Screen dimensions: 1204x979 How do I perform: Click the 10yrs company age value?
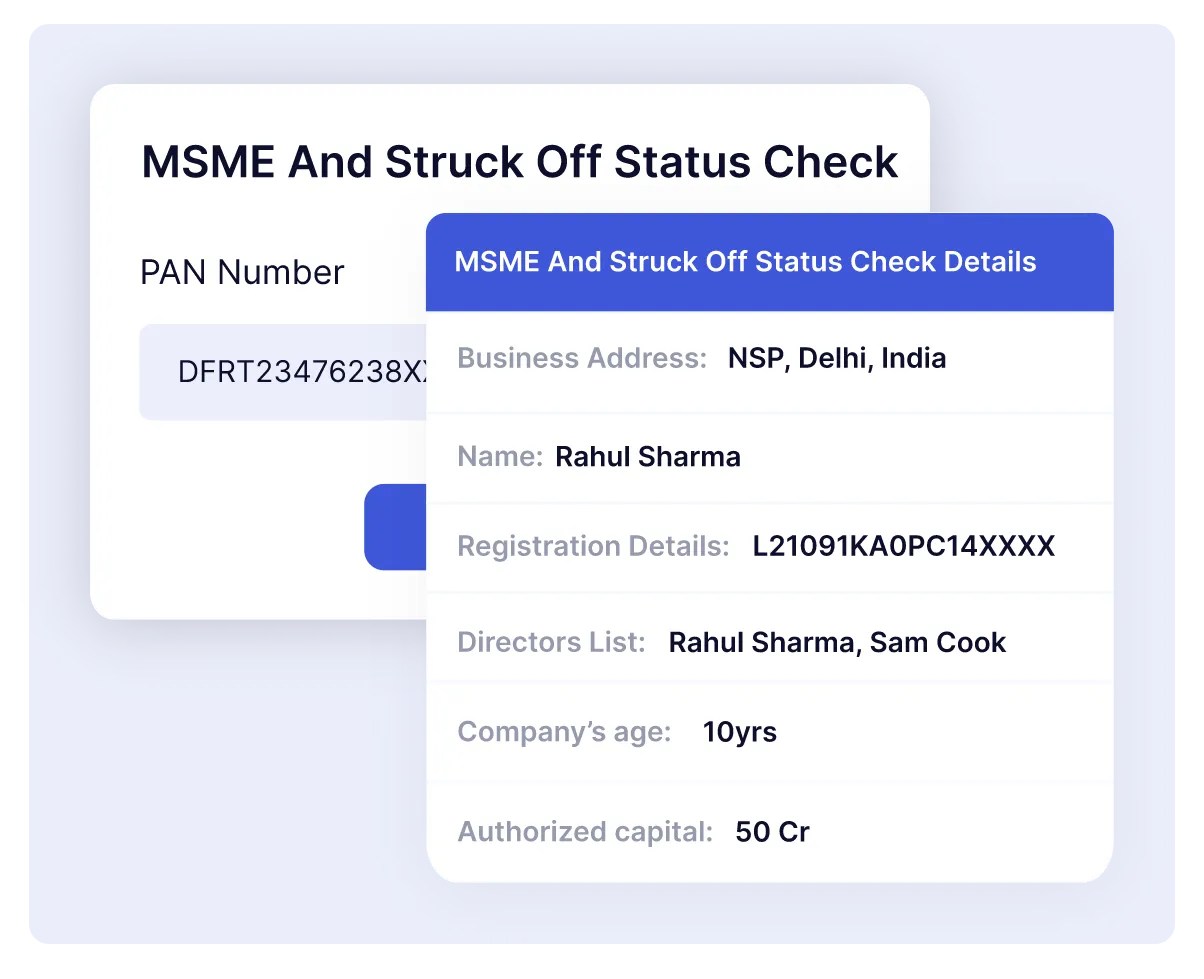pos(740,732)
